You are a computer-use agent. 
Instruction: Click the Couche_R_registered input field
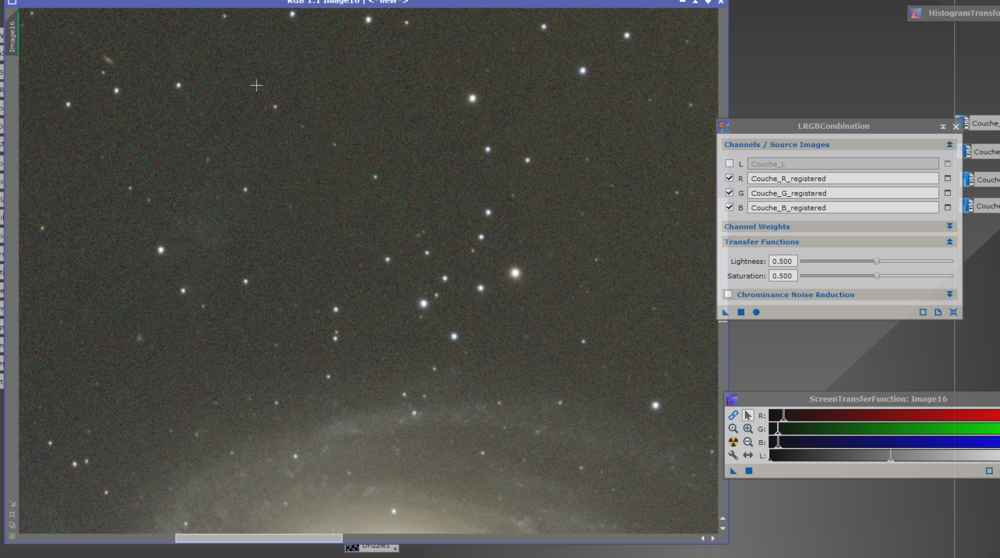click(x=842, y=179)
